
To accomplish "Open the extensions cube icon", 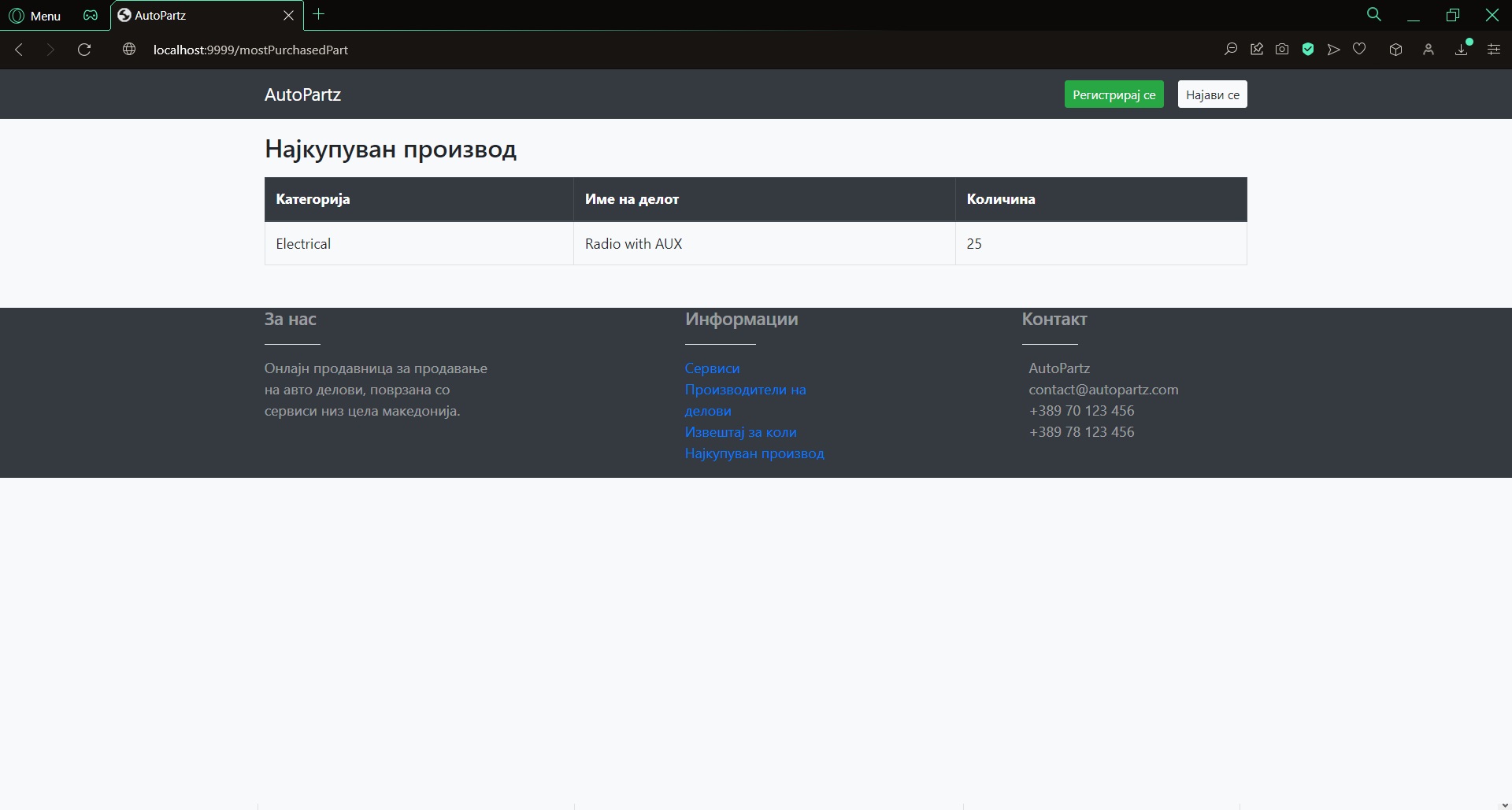I will click(x=1395, y=50).
